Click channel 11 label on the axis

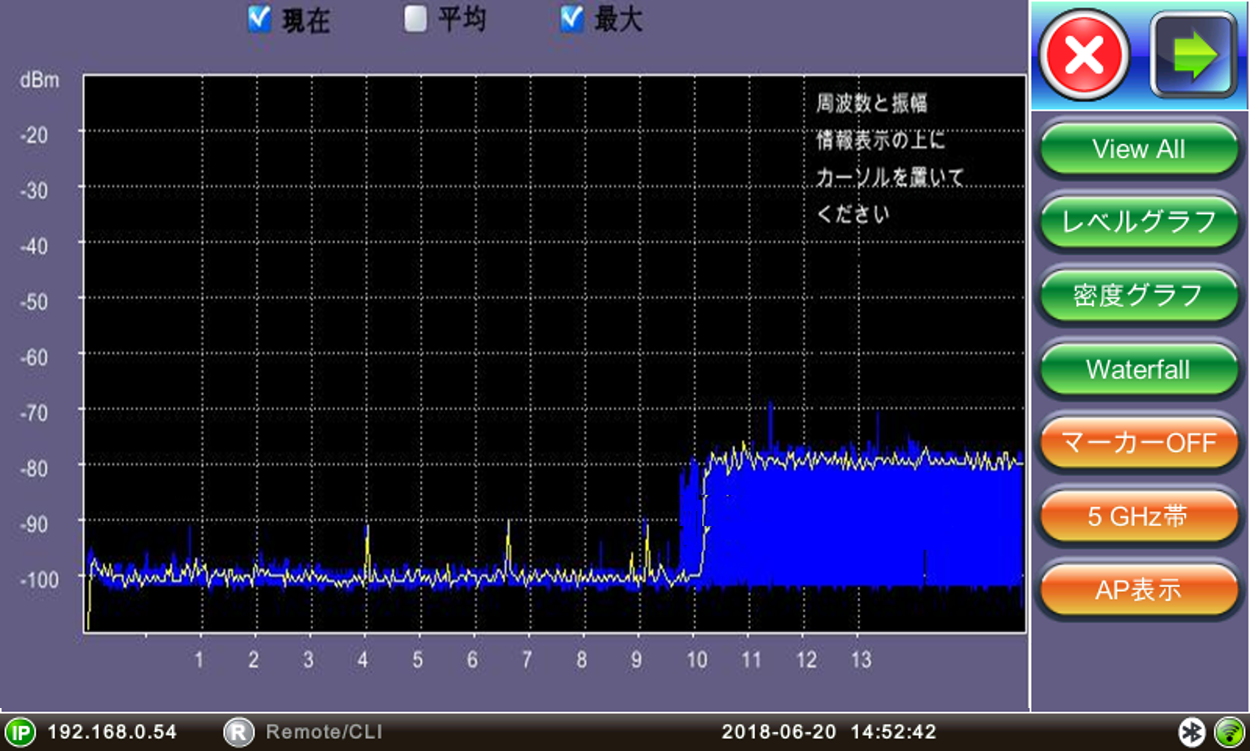tap(751, 660)
